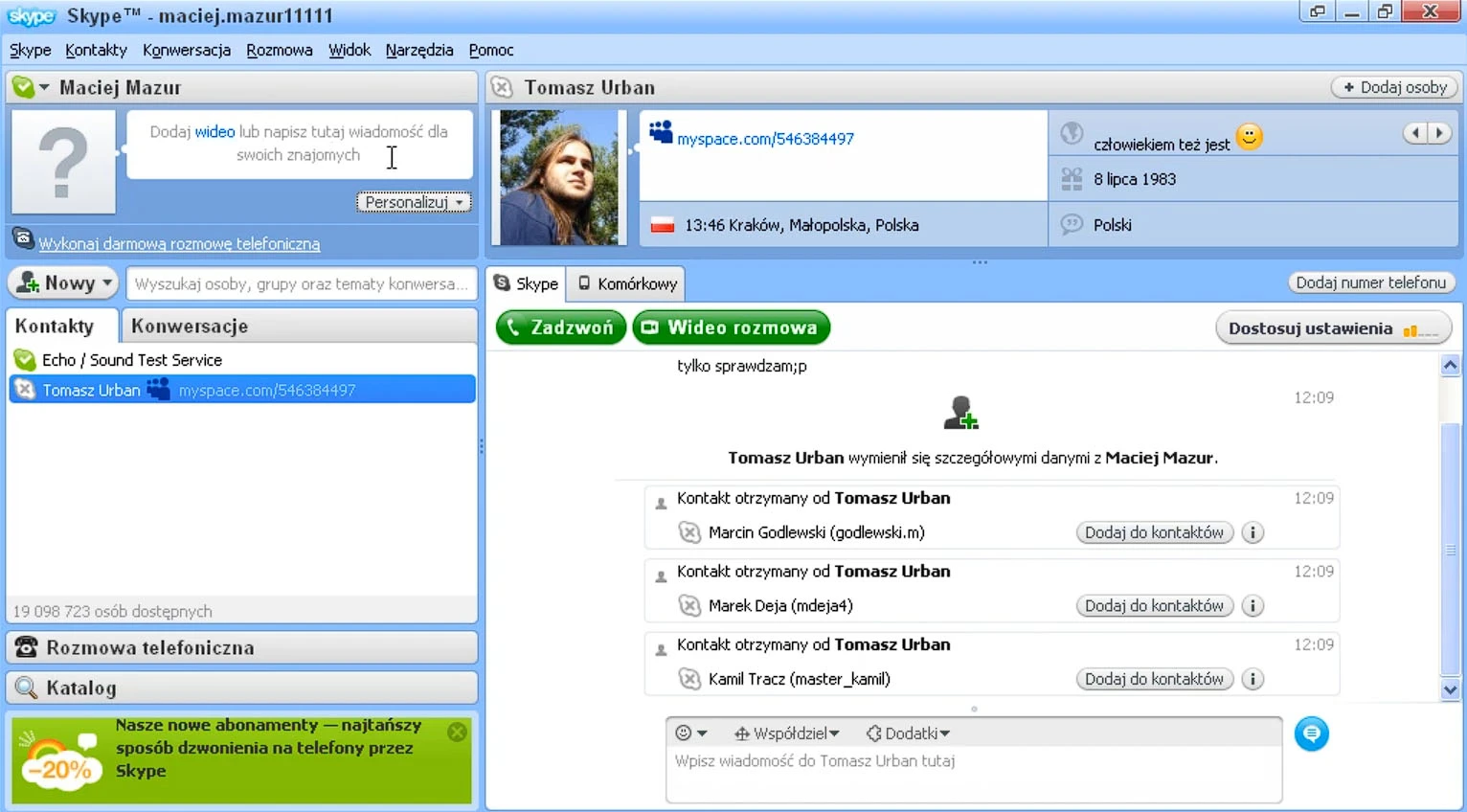Send message with the blue send button
The image size is (1467, 812).
pos(1312,733)
